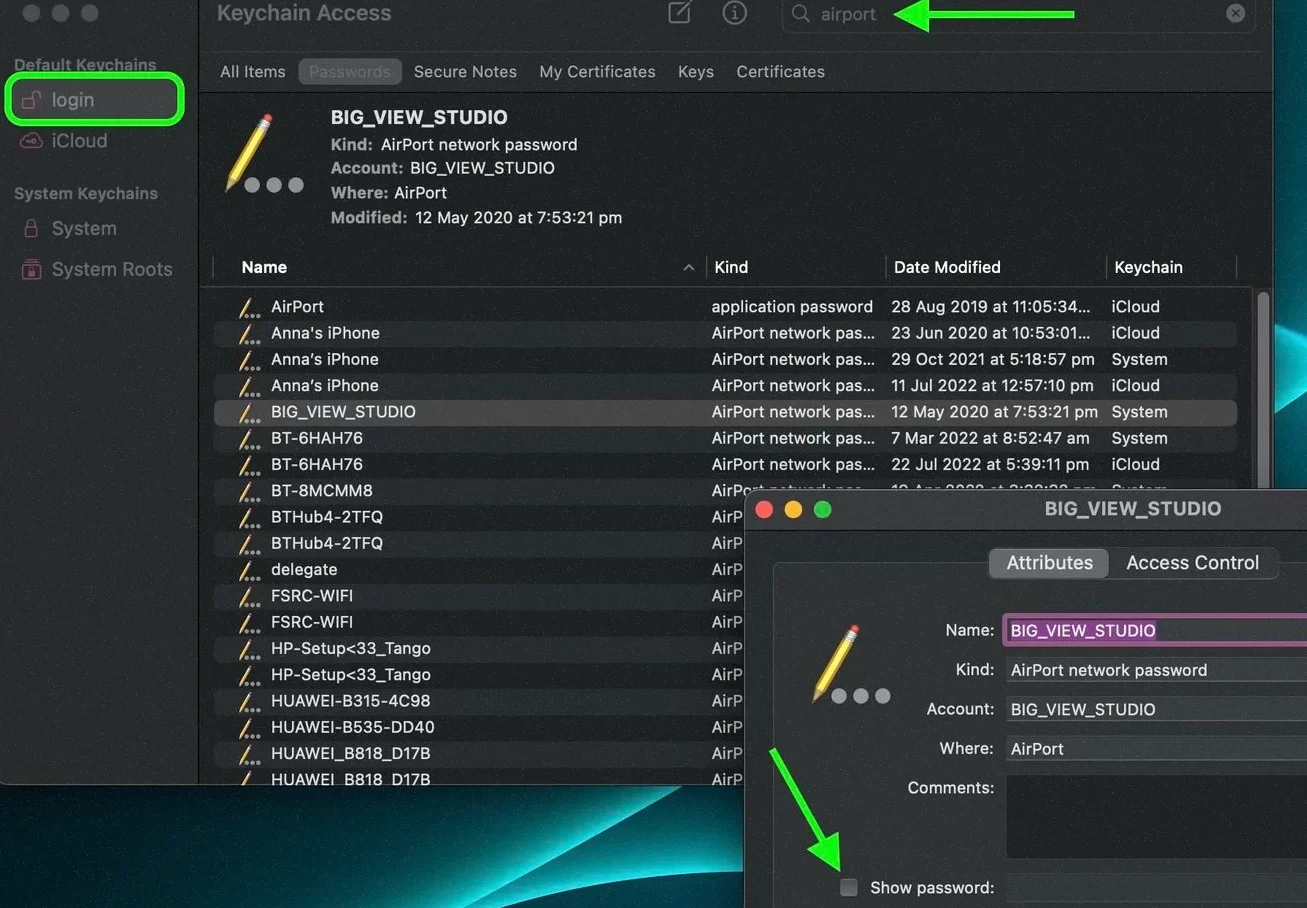Open the info (i) icon in the toolbar
This screenshot has width=1307, height=908.
(x=734, y=13)
